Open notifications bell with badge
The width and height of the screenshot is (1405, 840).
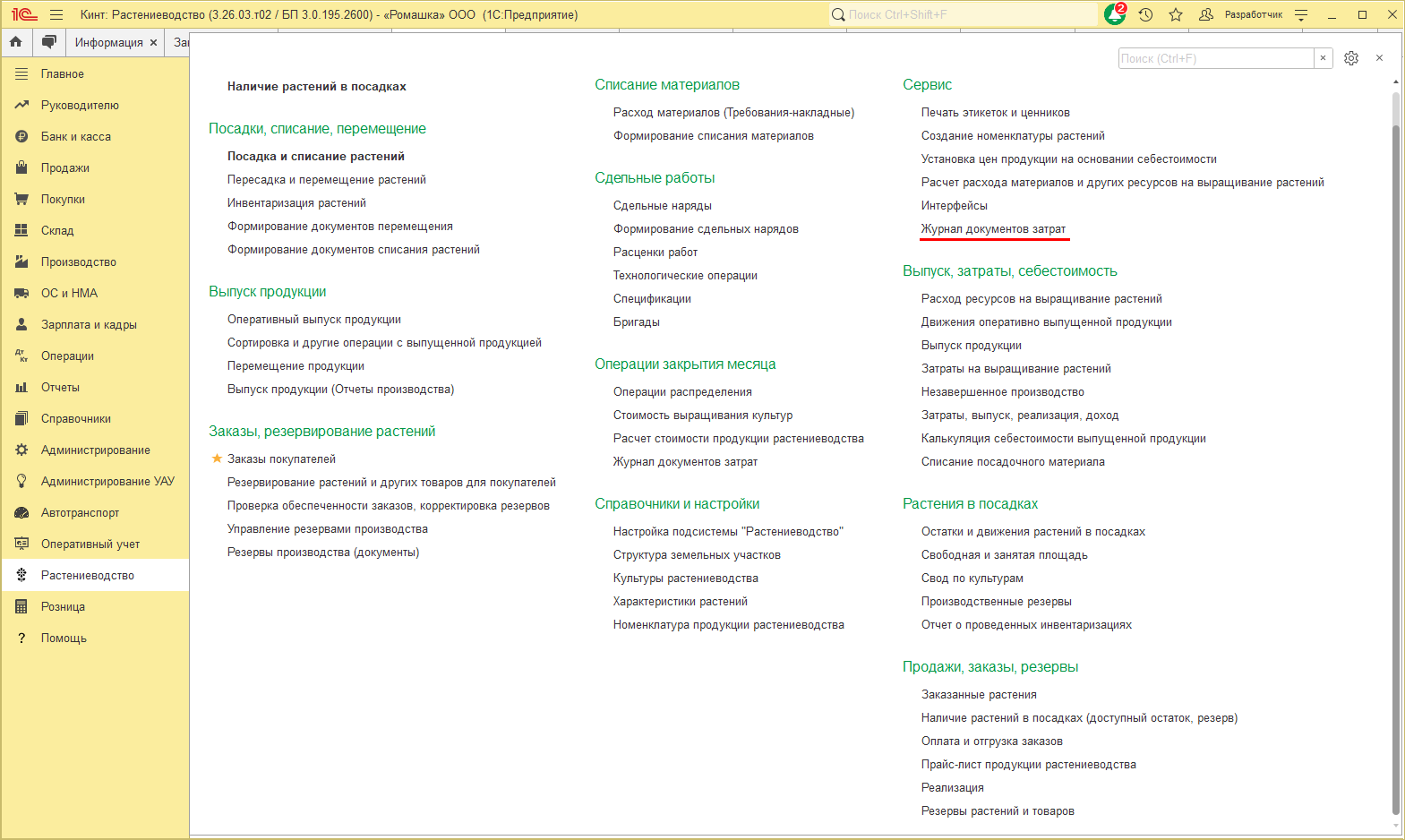click(x=1116, y=14)
